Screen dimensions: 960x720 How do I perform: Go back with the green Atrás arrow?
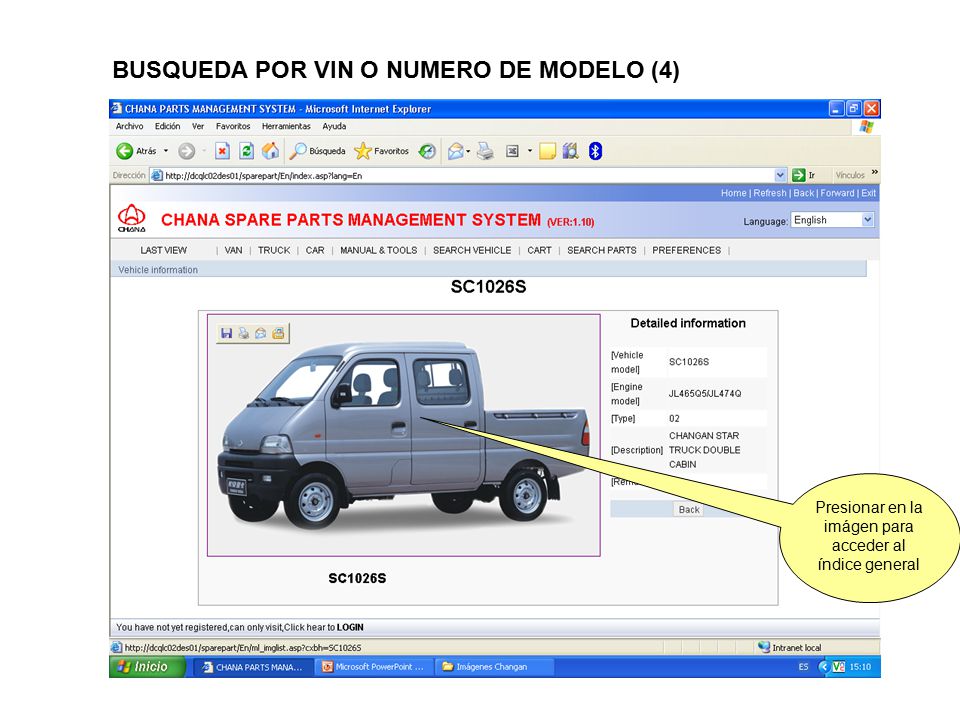[125, 151]
